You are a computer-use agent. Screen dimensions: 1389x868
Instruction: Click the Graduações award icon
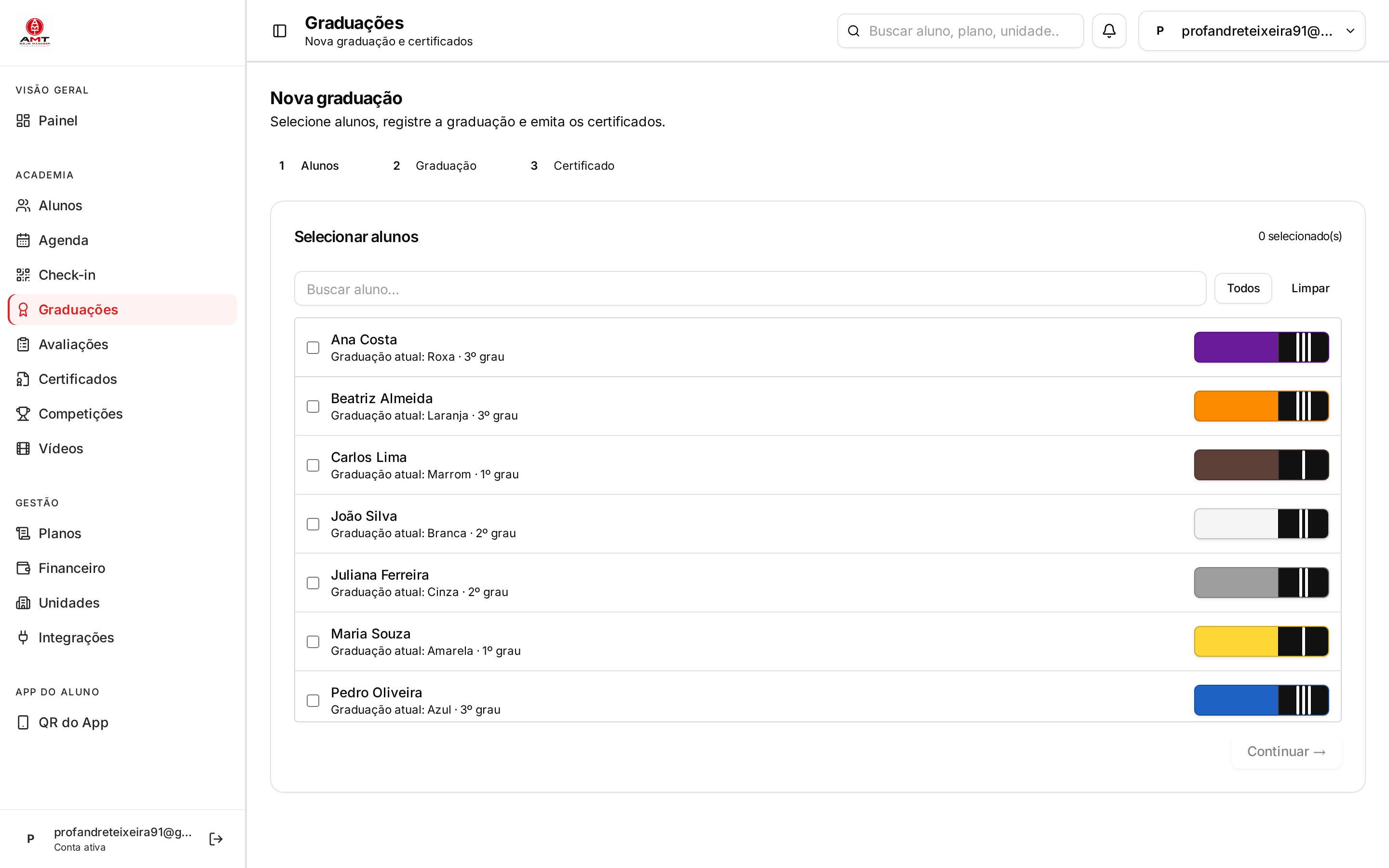(x=23, y=310)
